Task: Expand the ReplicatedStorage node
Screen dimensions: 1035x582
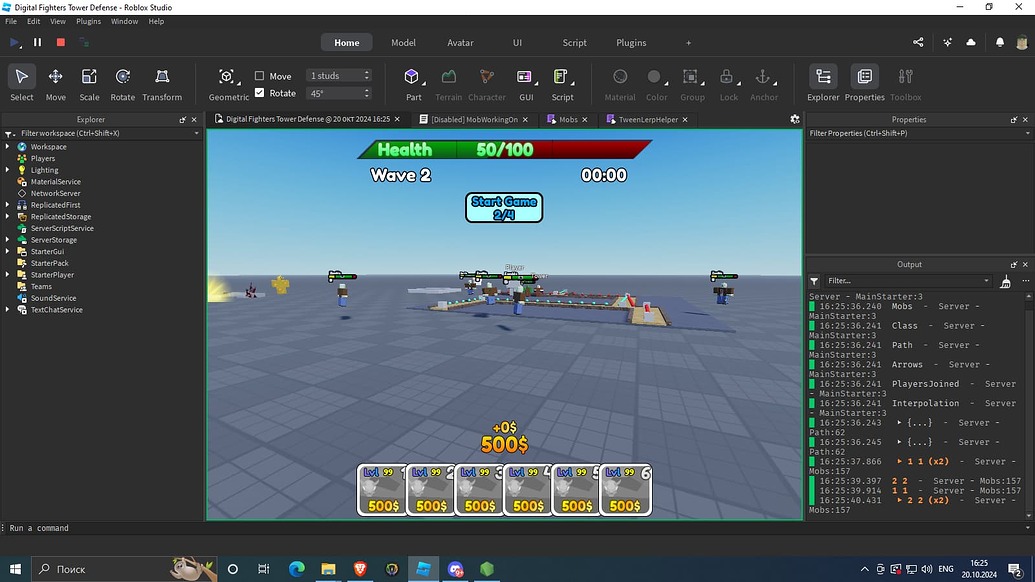Action: (x=7, y=216)
